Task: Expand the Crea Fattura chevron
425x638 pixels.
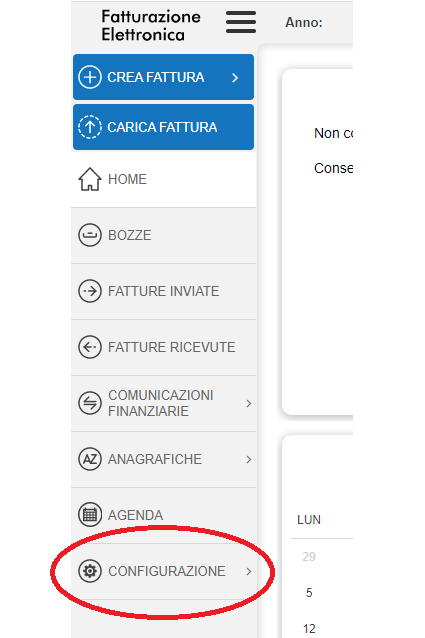Action: [x=235, y=77]
